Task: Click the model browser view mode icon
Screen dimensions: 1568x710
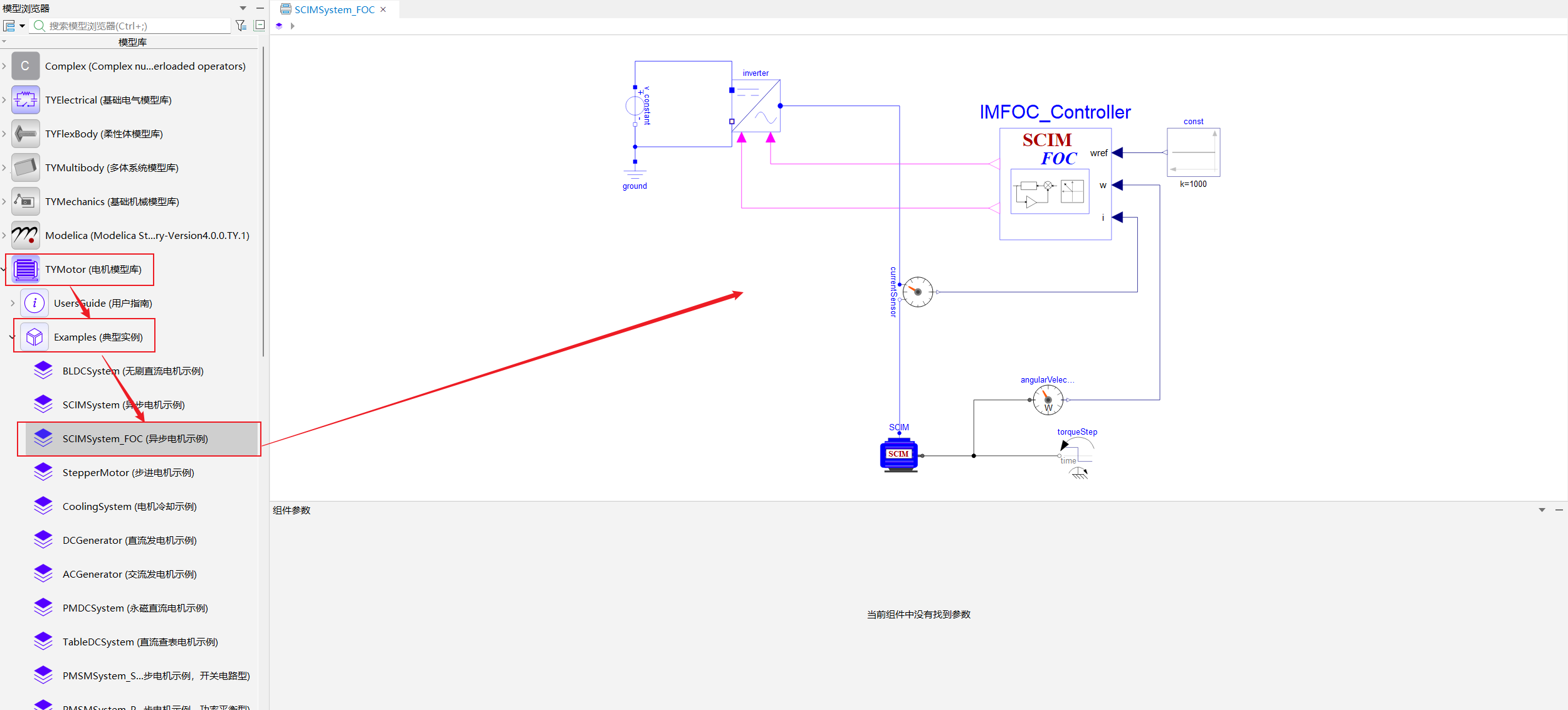Action: pyautogui.click(x=9, y=26)
